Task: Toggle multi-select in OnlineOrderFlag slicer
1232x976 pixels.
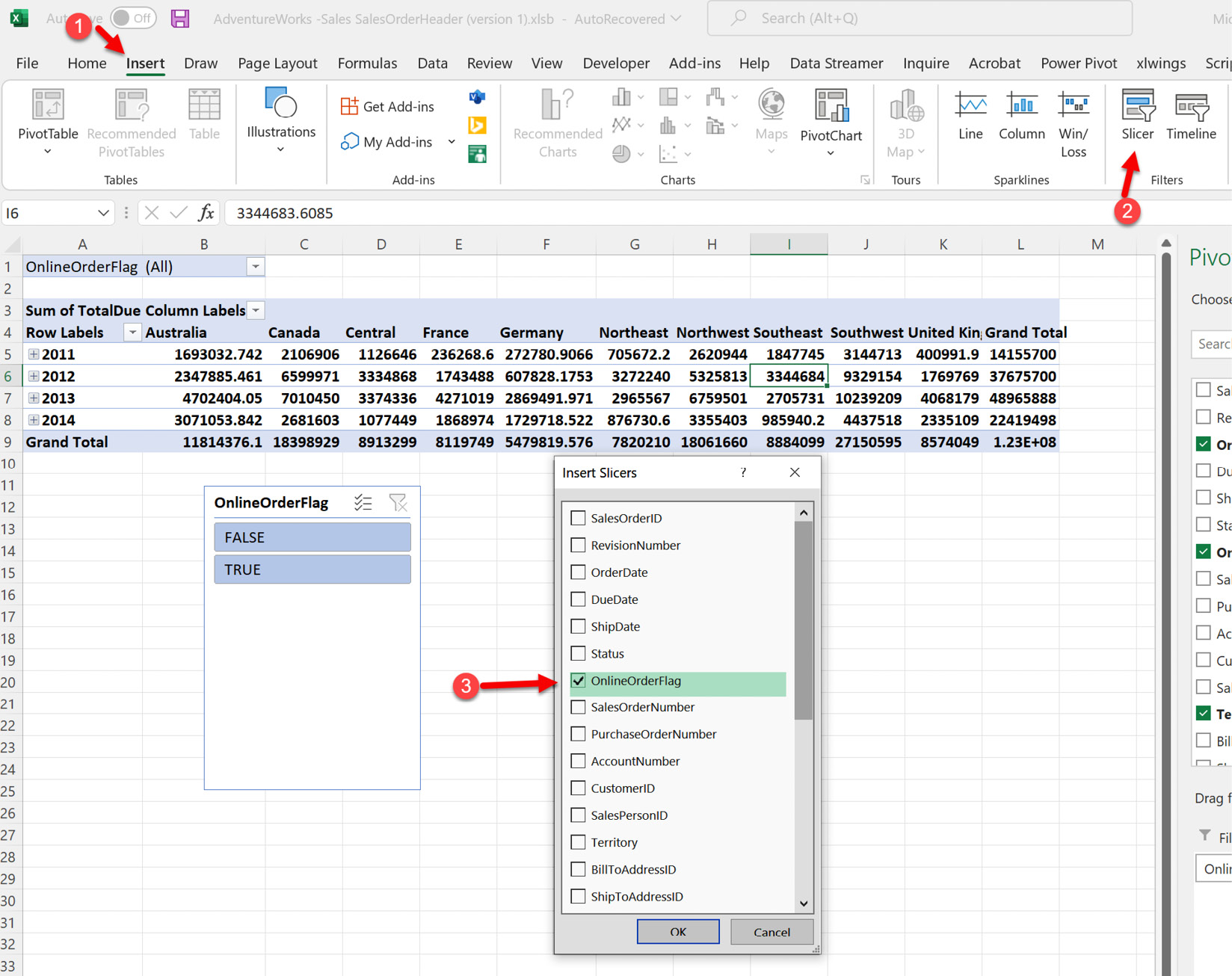Action: click(x=363, y=503)
